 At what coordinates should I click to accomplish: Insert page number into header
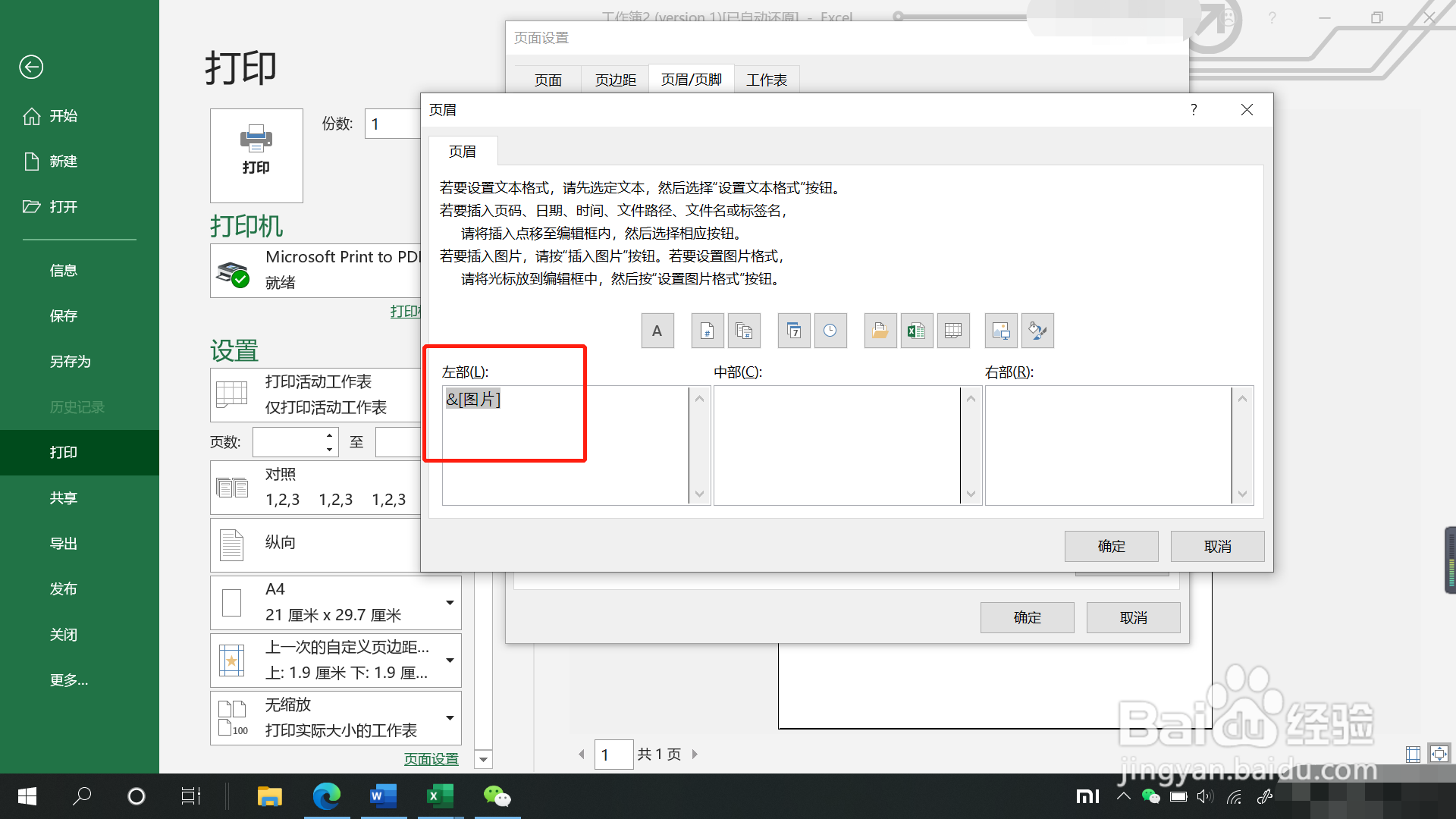click(707, 331)
